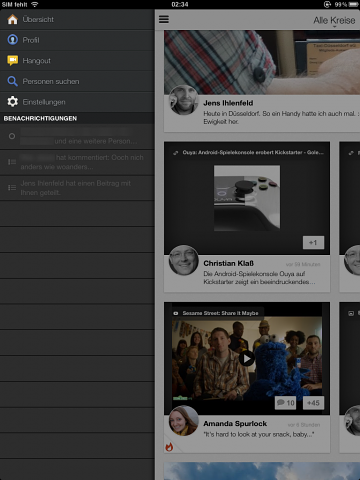Tap the +1 button on Ouya post
Viewport: 360px width, 480px height.
(313, 243)
